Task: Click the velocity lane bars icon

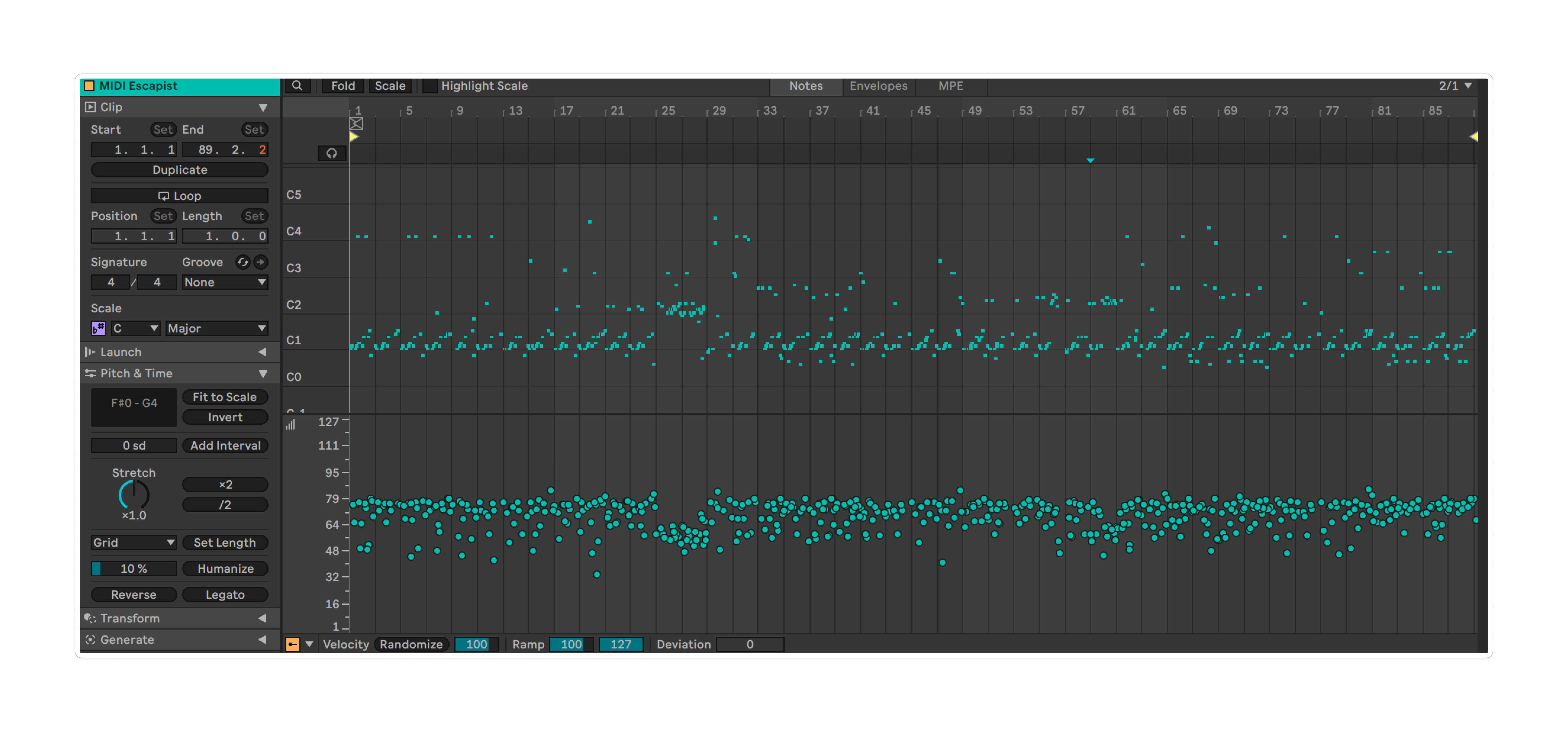Action: (291, 424)
